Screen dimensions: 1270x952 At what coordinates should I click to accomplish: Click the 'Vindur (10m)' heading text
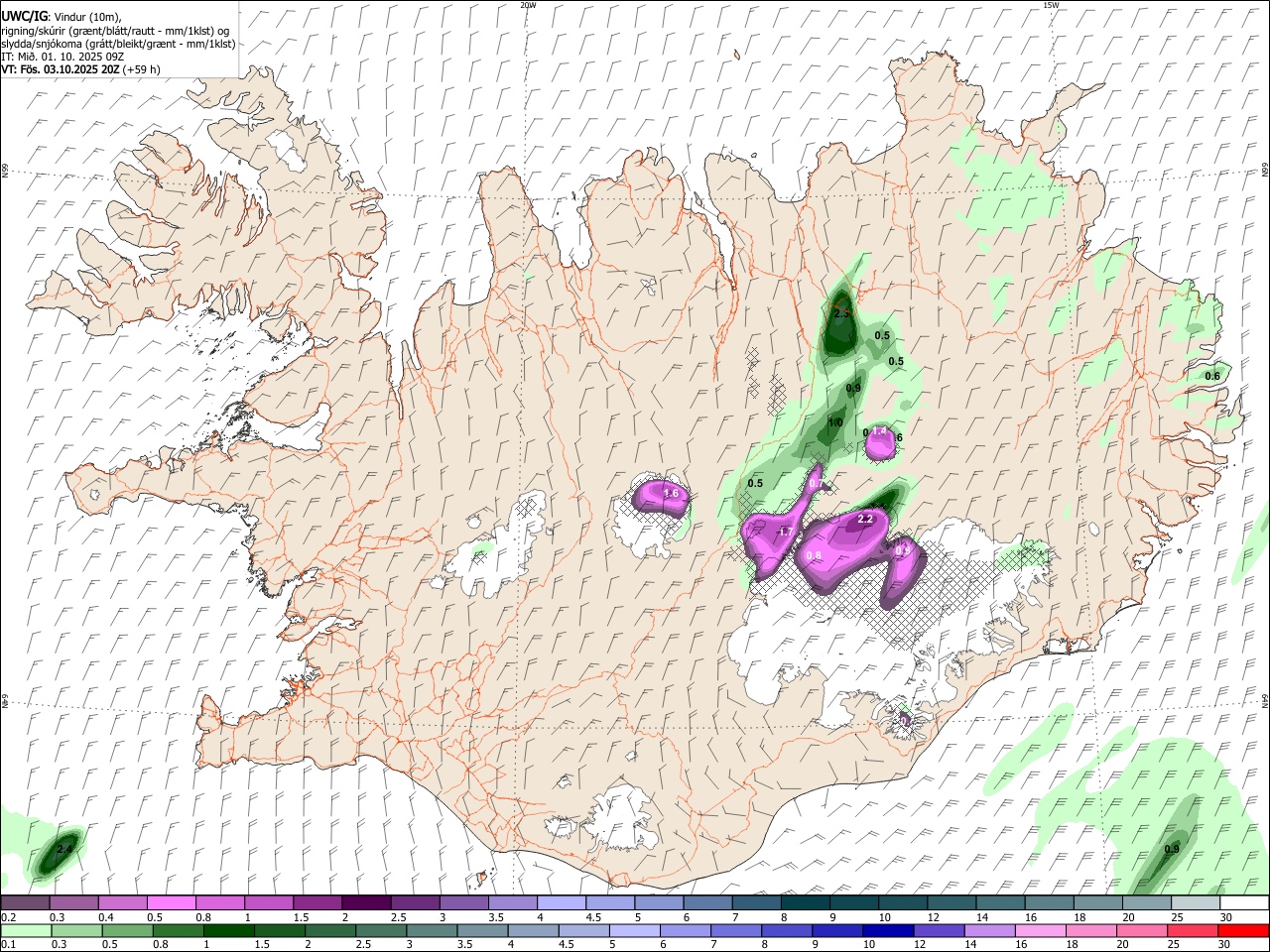86,16
